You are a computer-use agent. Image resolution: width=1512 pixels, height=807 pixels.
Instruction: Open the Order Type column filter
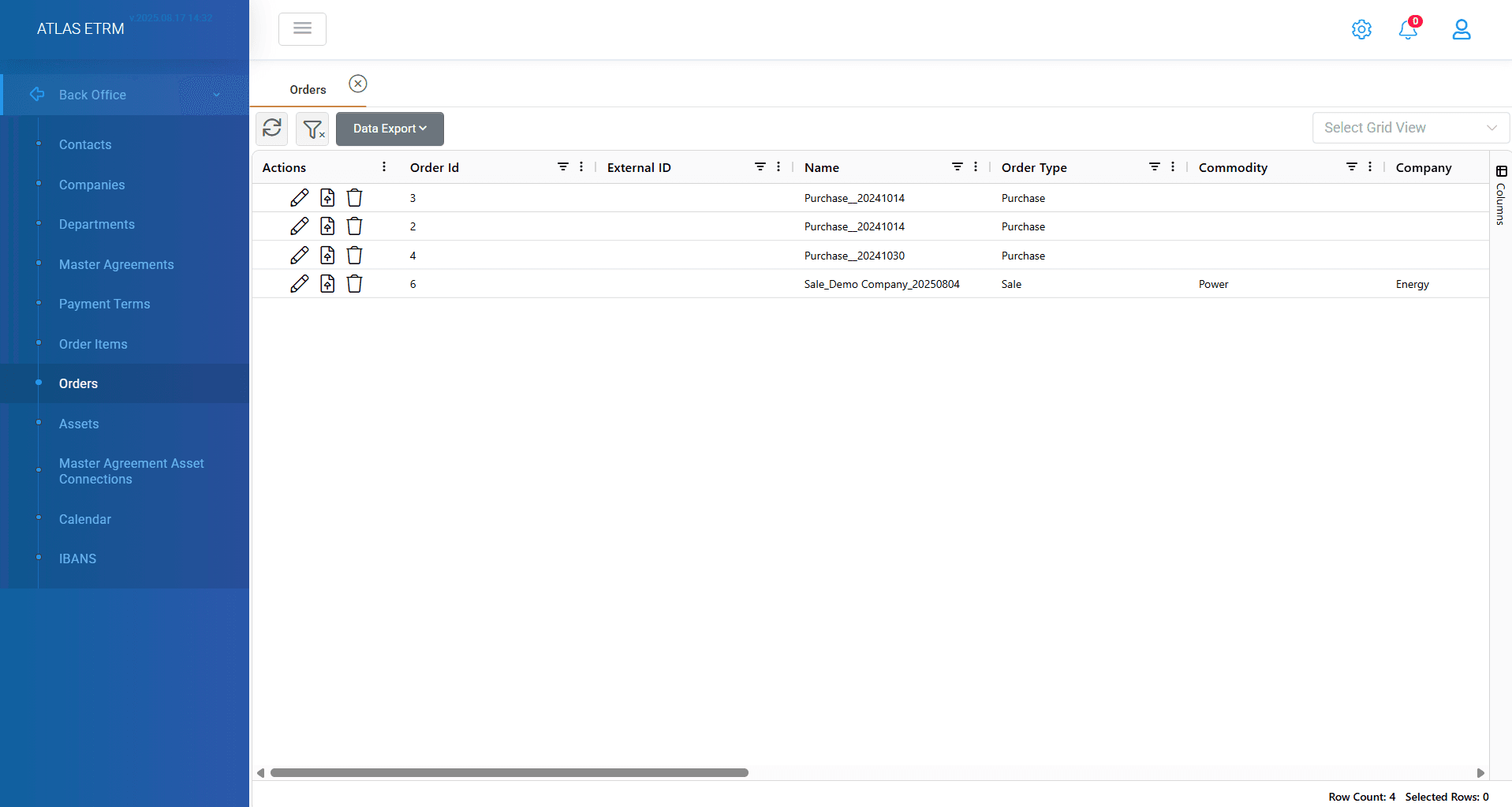click(x=1155, y=166)
